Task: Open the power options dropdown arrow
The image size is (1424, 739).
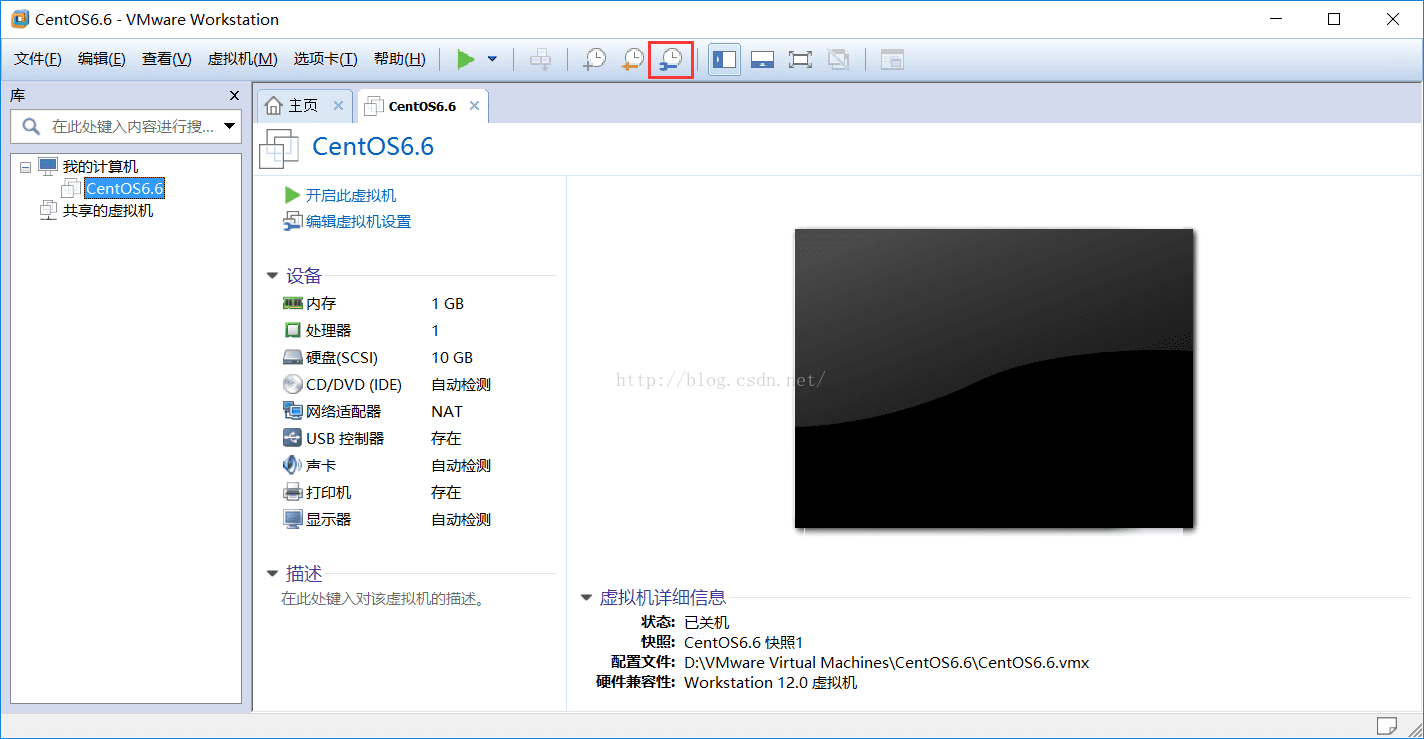Action: pyautogui.click(x=492, y=59)
